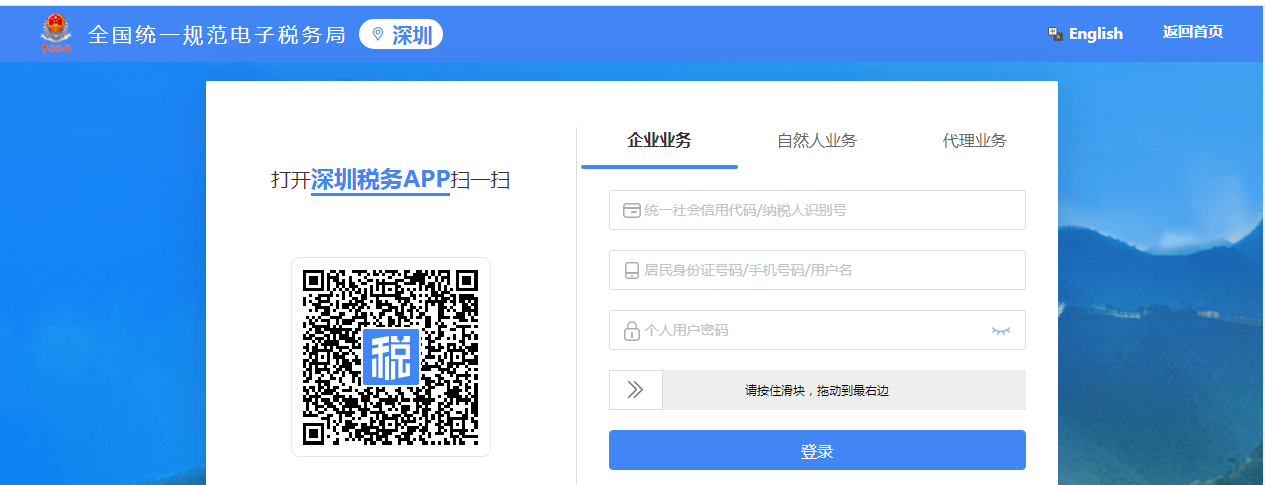Open the 代理业务 tab
The image size is (1265, 485).
(974, 141)
